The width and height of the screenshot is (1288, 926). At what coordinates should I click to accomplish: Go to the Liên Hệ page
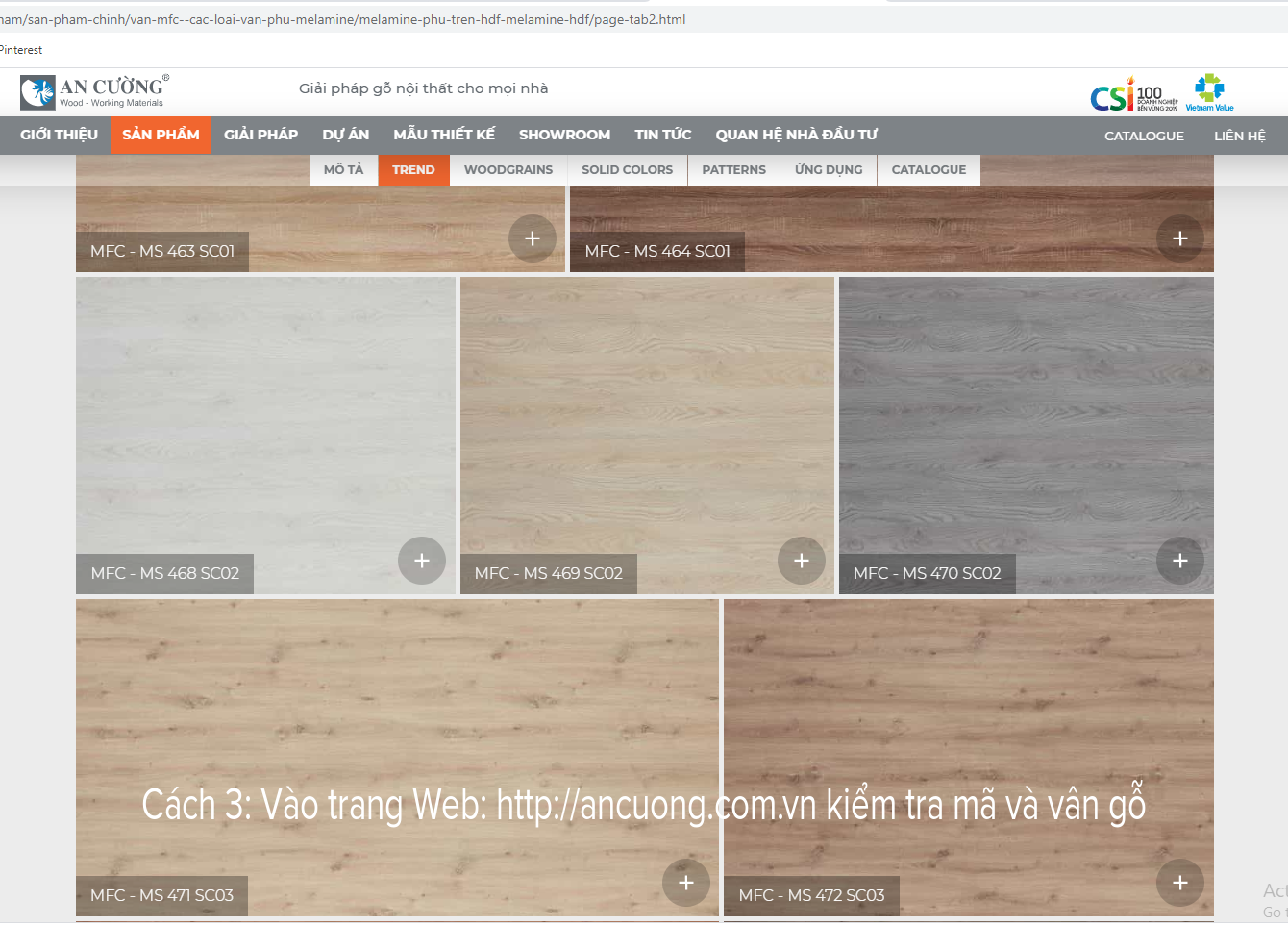1239,136
